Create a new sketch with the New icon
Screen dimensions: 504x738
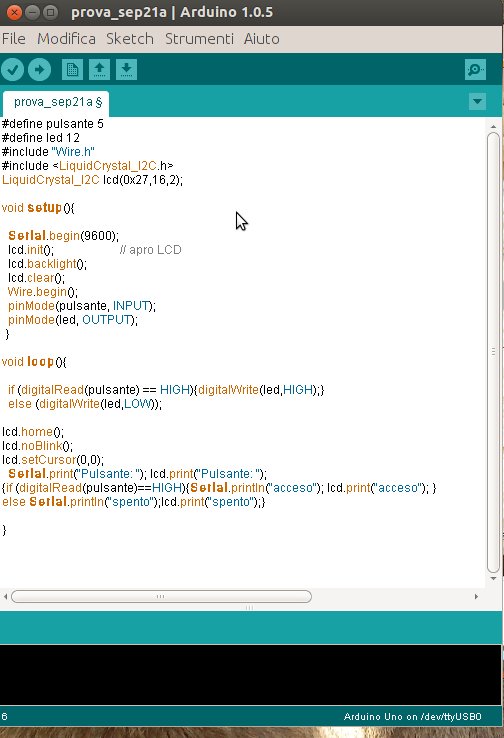coord(72,70)
